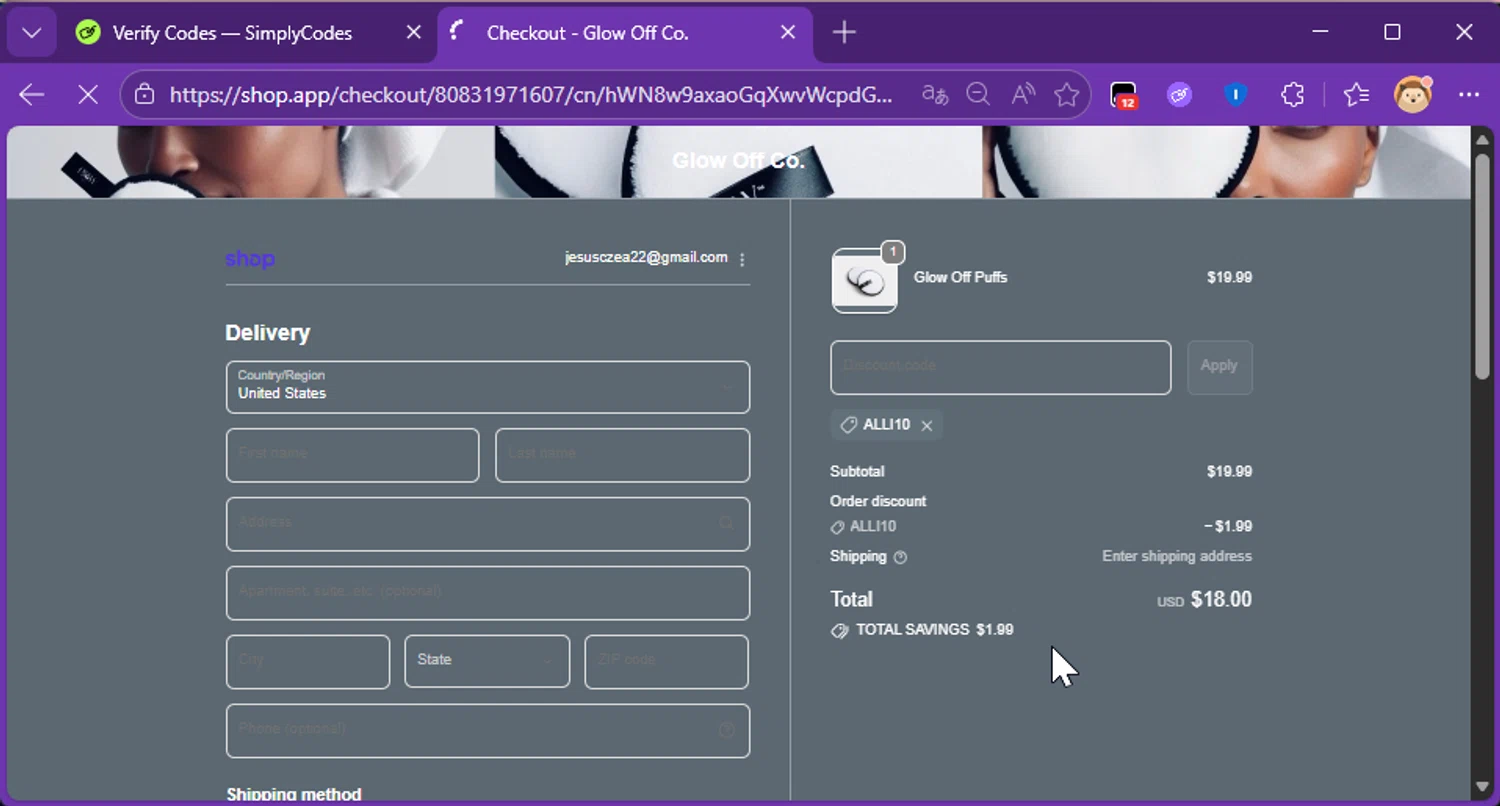Click the ZIP code field
Viewport: 1500px width, 806px height.
[666, 662]
